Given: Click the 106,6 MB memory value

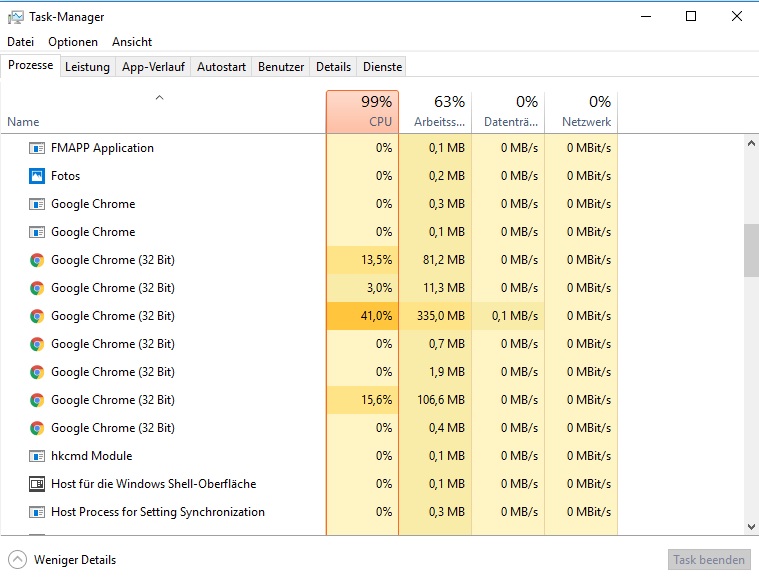Looking at the screenshot, I should pyautogui.click(x=441, y=400).
